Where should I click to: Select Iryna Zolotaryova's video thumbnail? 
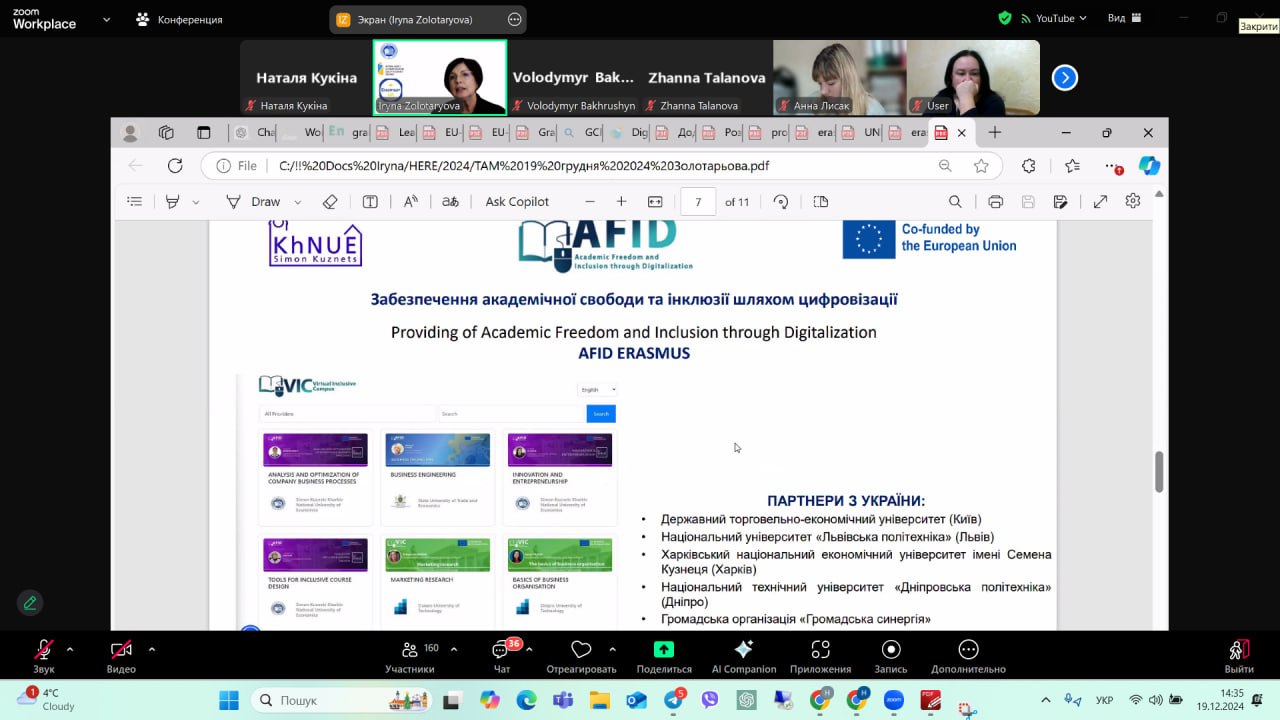point(440,78)
